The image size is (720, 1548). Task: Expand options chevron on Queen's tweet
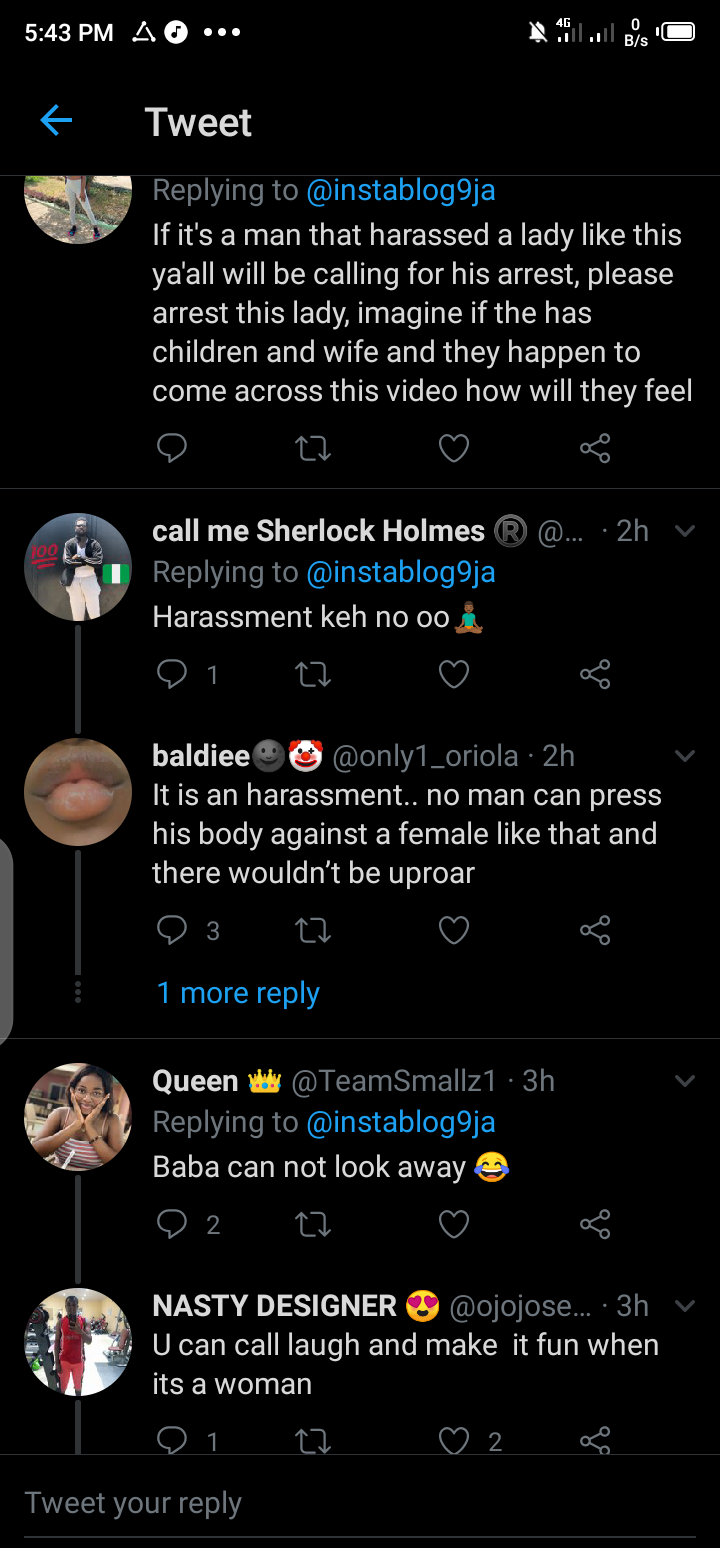point(685,1081)
